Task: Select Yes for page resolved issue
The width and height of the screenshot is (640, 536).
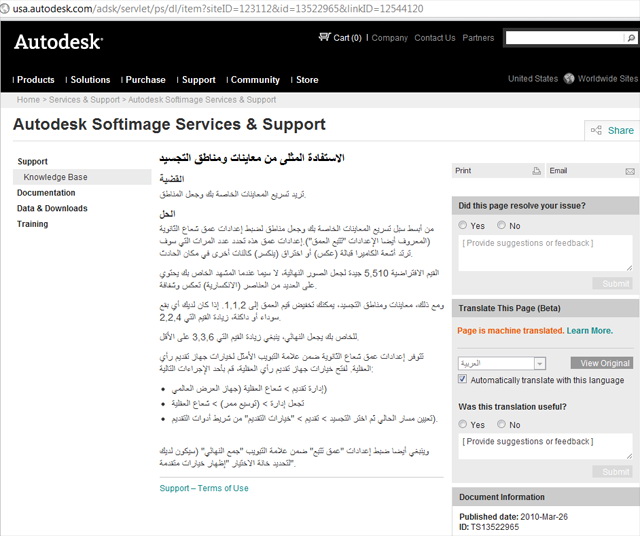Action: click(462, 225)
